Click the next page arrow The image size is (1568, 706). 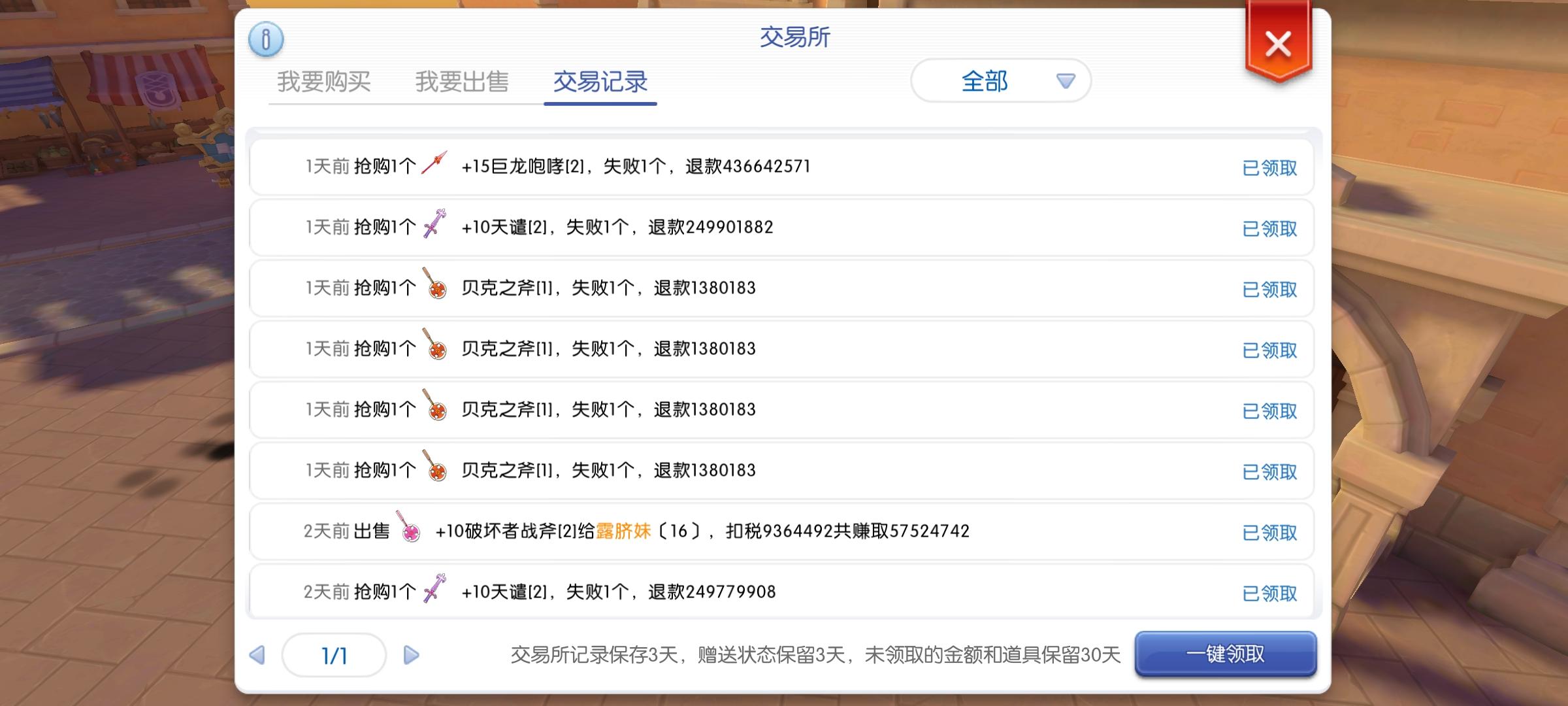coord(411,655)
